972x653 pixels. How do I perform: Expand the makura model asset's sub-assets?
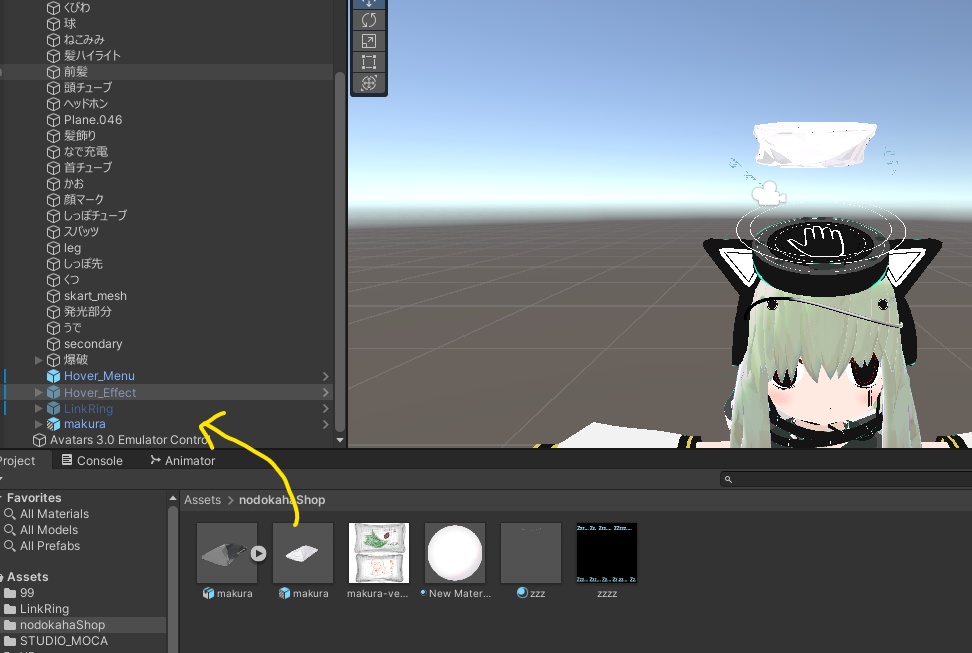(258, 553)
